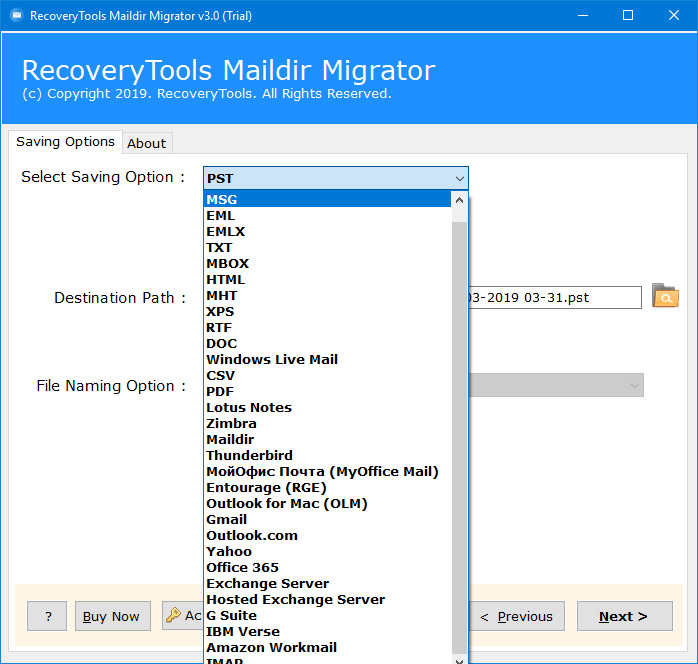The height and width of the screenshot is (664, 698).
Task: Select MBOX in the dropdown list
Action: [328, 263]
